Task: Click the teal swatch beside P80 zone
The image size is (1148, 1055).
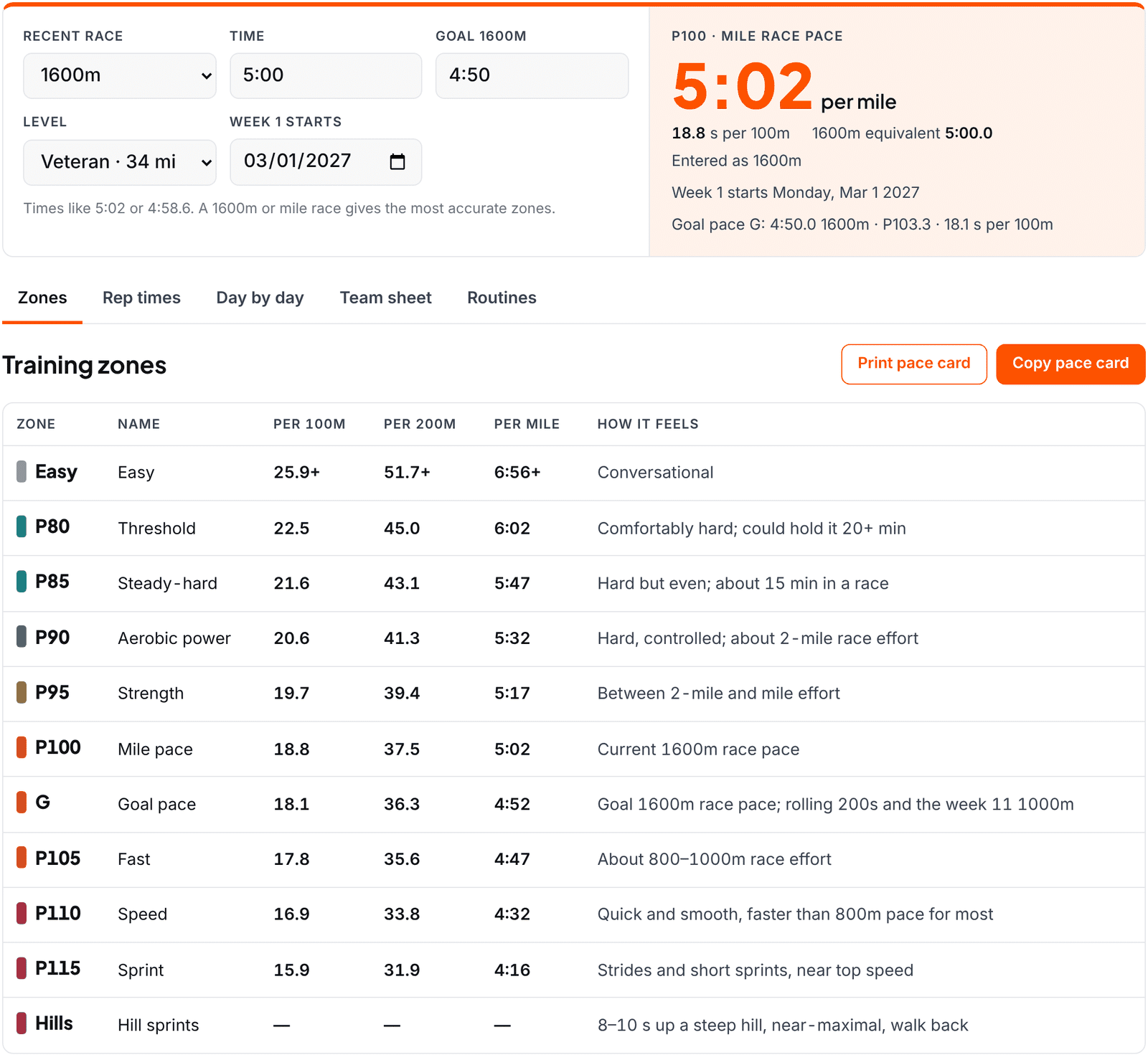Action: [22, 526]
